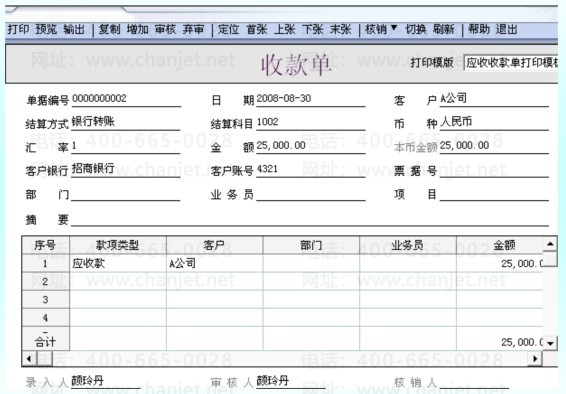The image size is (566, 394).
Task: Click 刷新 refresh button
Action: pyautogui.click(x=444, y=29)
